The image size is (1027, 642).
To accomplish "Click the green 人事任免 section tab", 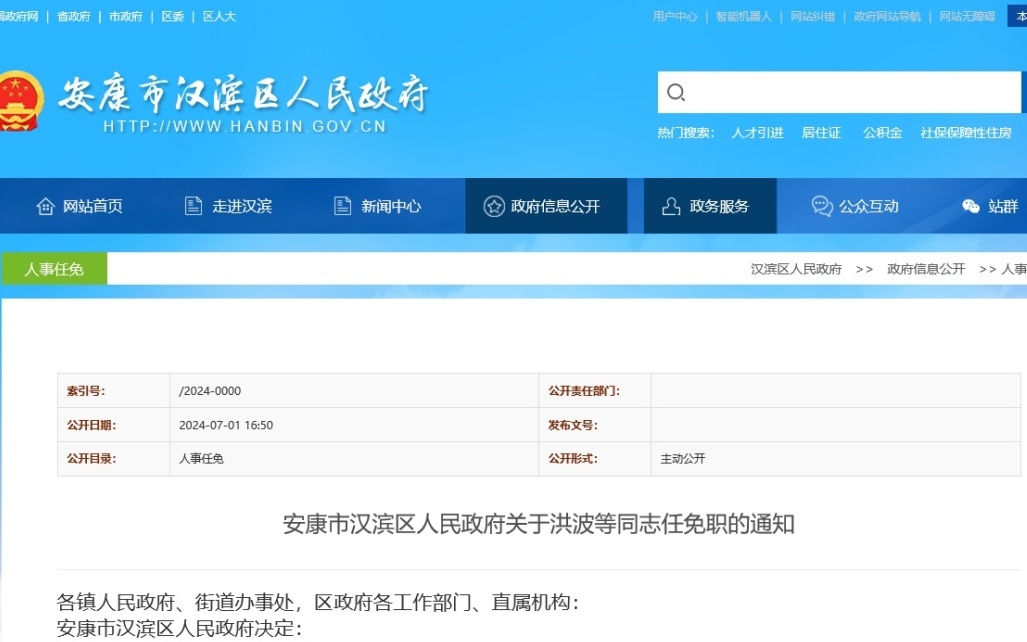I will 54,269.
